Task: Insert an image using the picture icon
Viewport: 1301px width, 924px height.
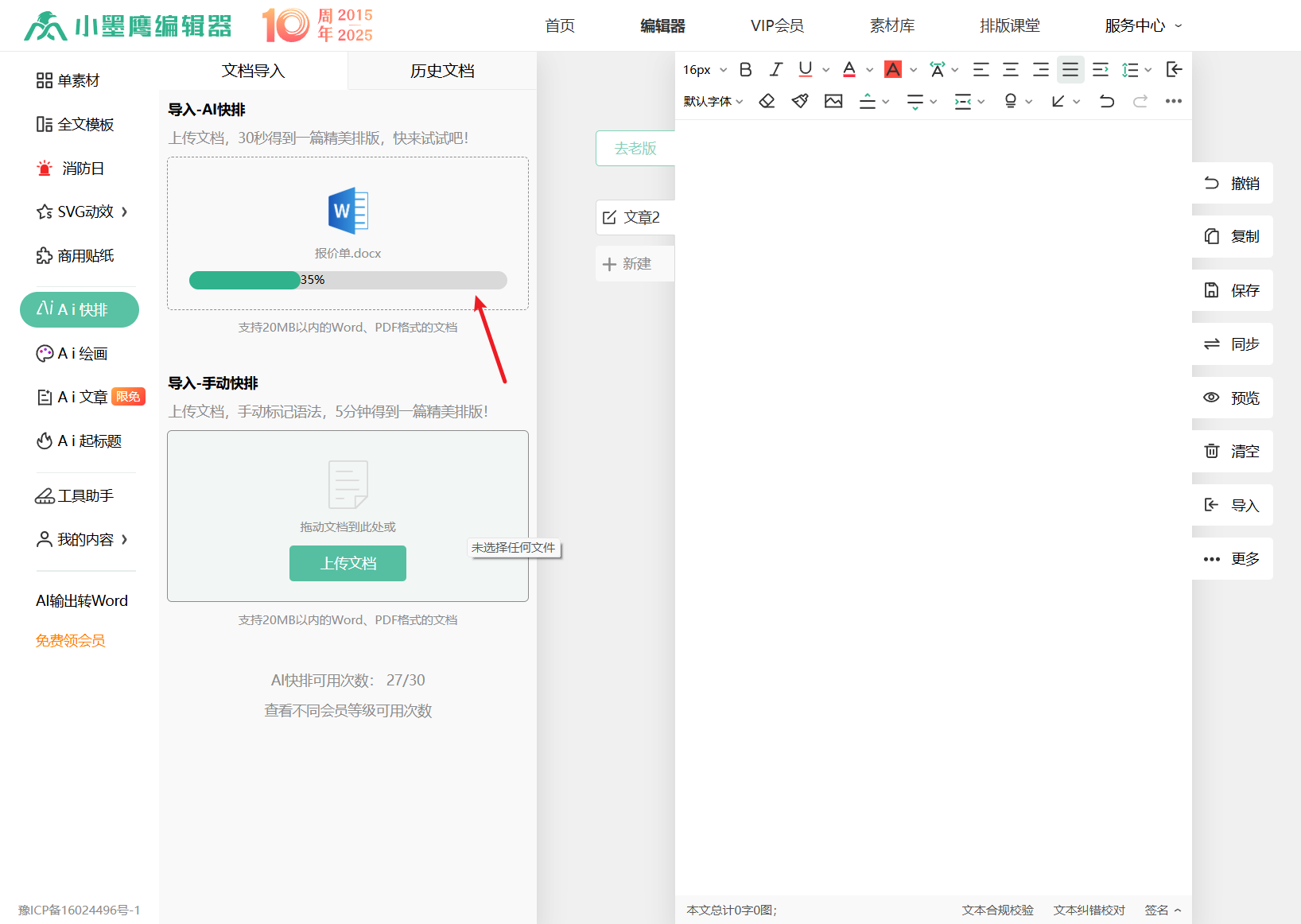Action: click(833, 101)
